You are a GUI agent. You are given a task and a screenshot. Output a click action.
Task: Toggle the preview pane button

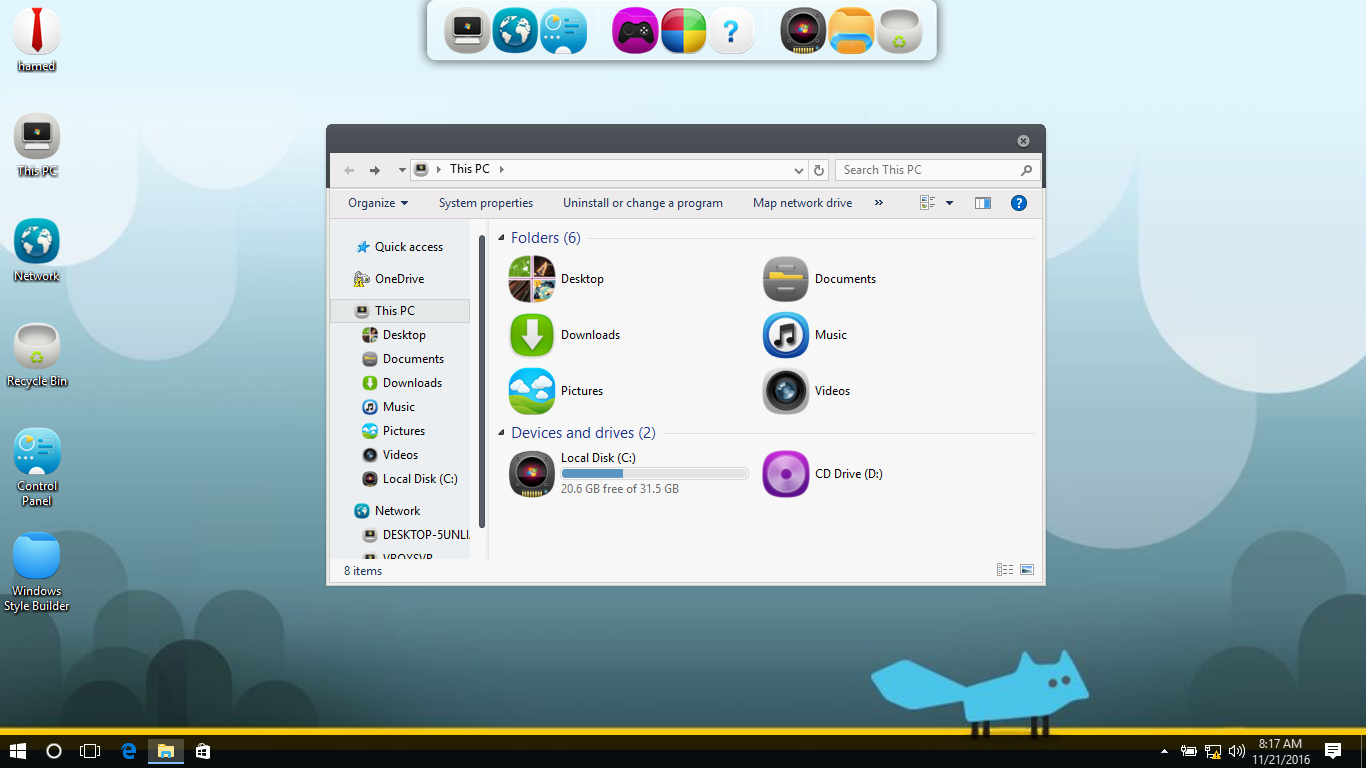click(983, 203)
